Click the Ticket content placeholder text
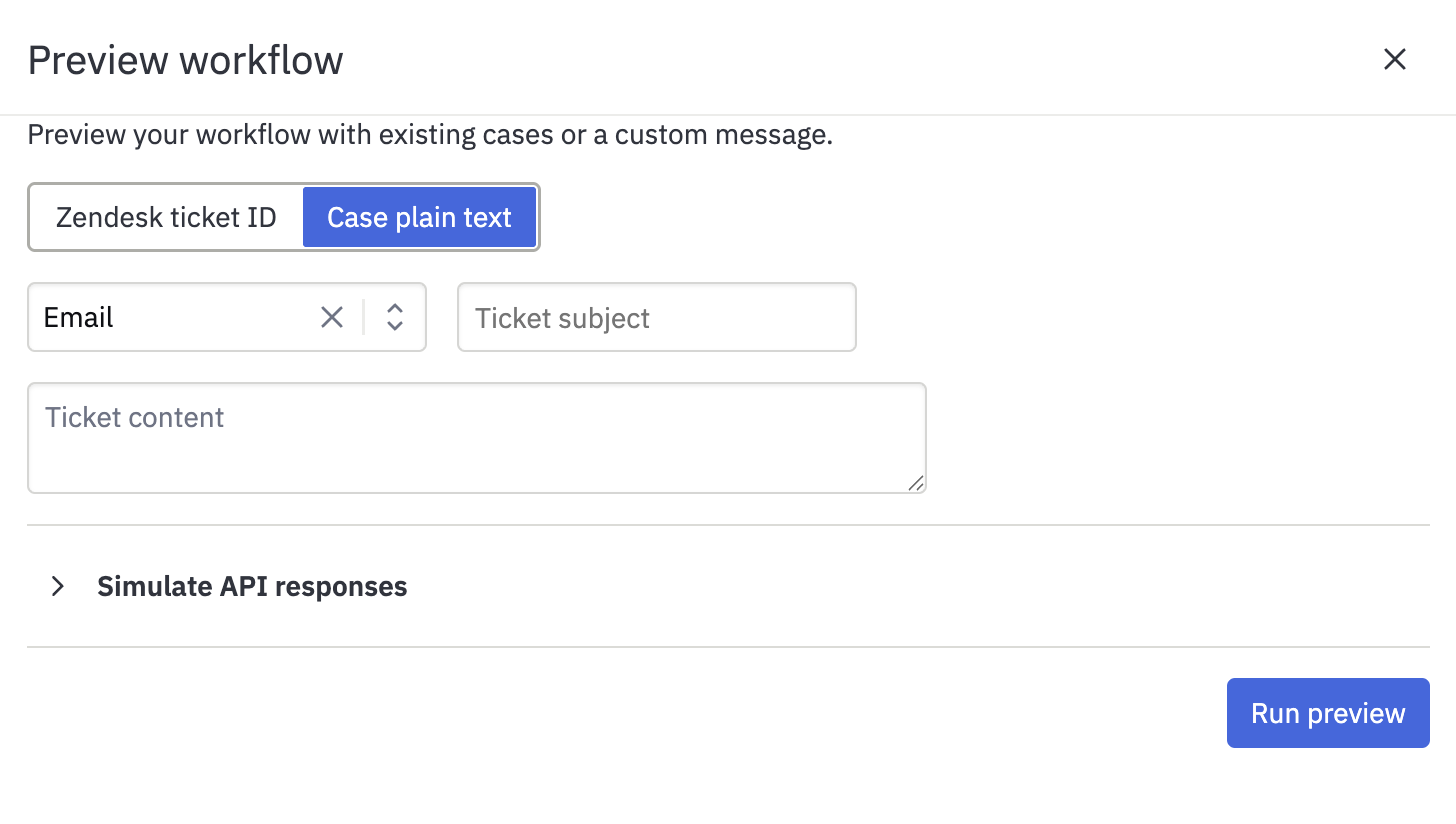Image resolution: width=1456 pixels, height=824 pixels. [135, 417]
